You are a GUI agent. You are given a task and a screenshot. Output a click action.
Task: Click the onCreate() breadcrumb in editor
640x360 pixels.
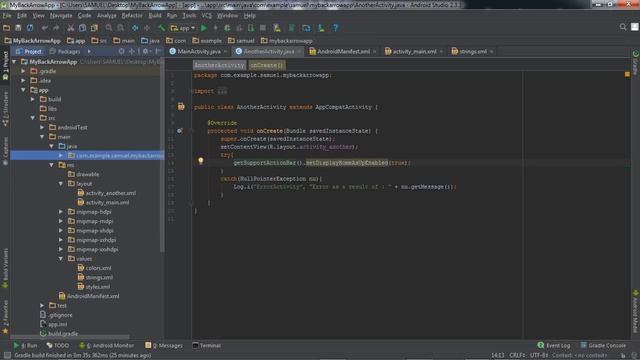point(267,65)
